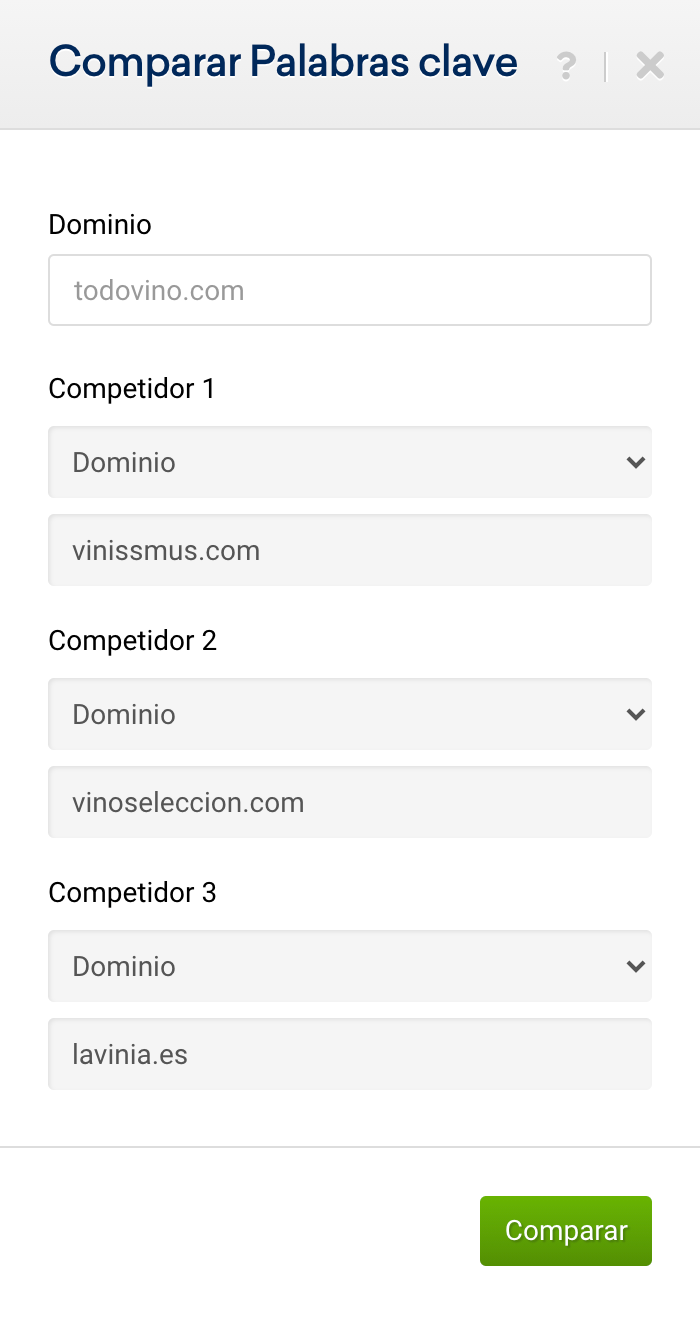This screenshot has height=1330, width=700.
Task: Open the help question mark icon
Action: 566,66
